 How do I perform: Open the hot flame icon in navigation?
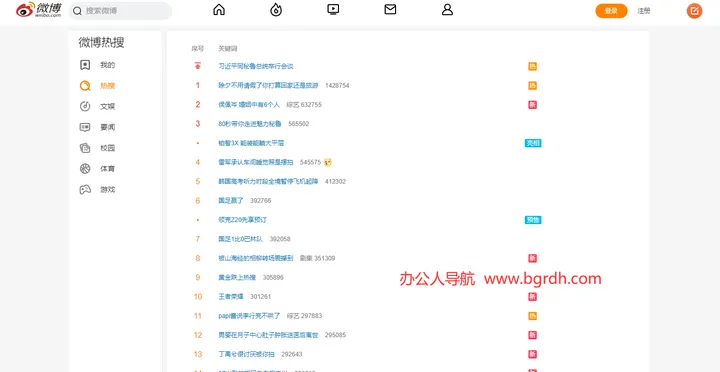click(x=276, y=10)
